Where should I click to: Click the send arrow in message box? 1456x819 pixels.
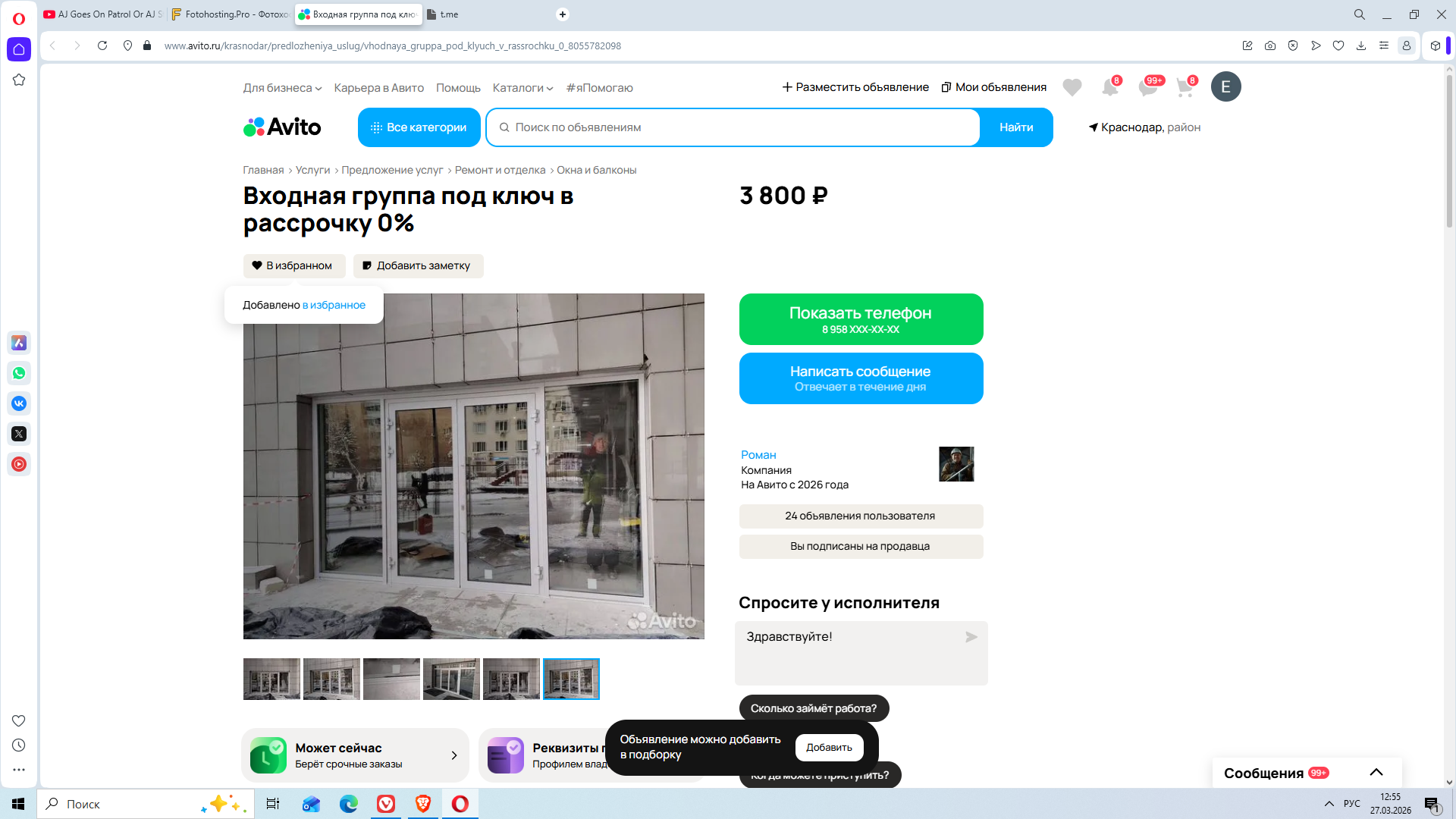(x=971, y=637)
